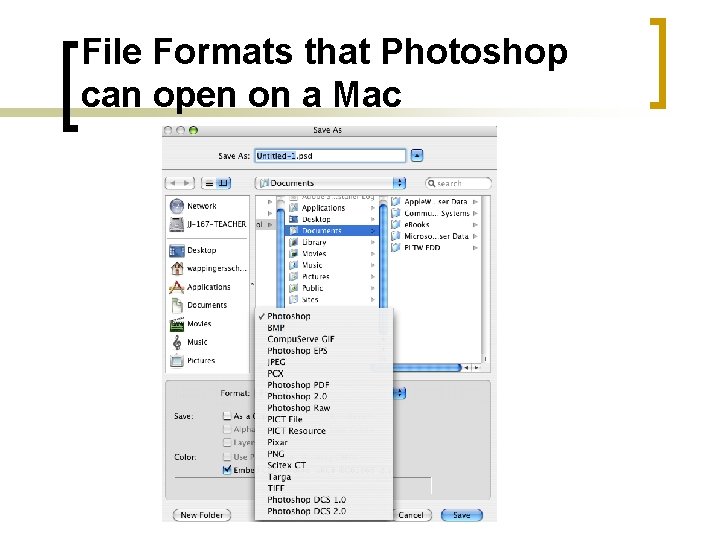720x540 pixels.
Task: Open Movies in the sidebar
Action: click(191, 324)
